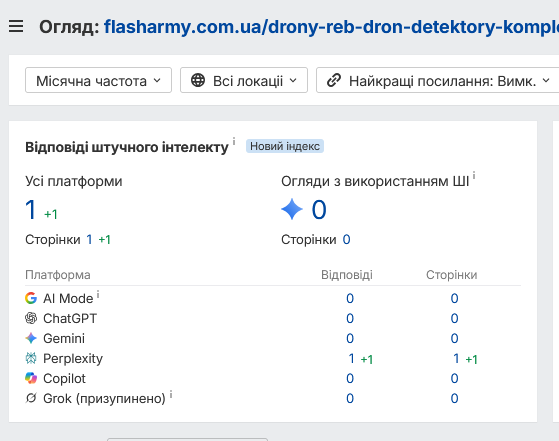The image size is (559, 441).
Task: Click info icon beside Відповіді штучного інтелекту
Action: 234,141
